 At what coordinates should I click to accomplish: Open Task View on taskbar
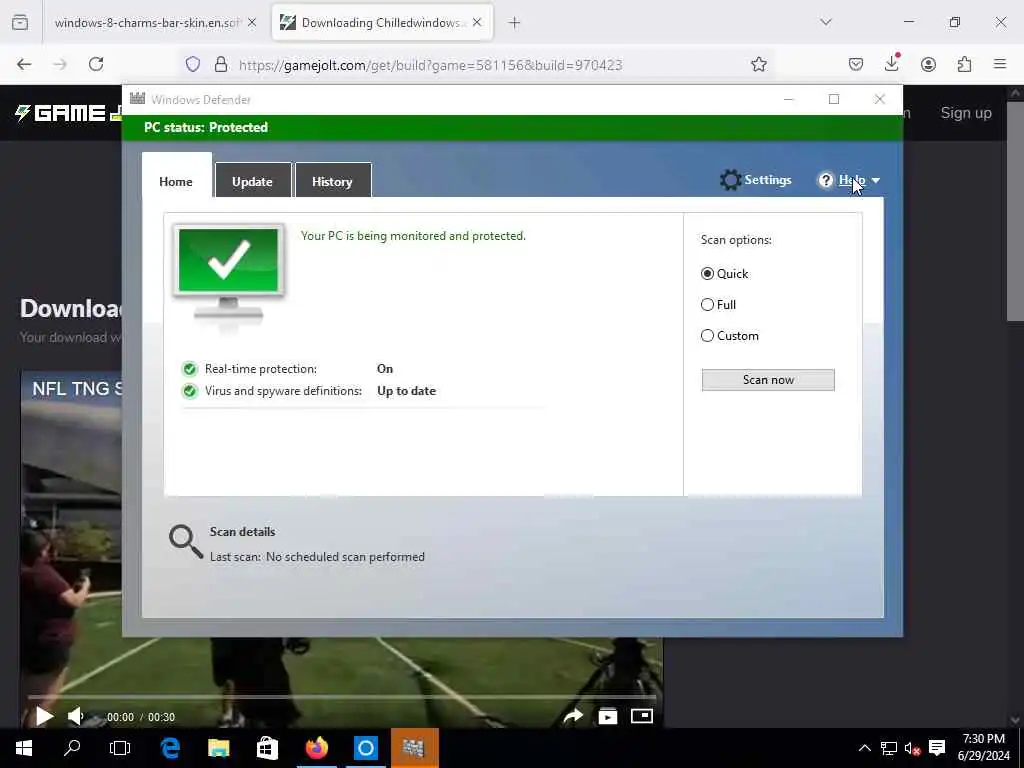tap(120, 748)
